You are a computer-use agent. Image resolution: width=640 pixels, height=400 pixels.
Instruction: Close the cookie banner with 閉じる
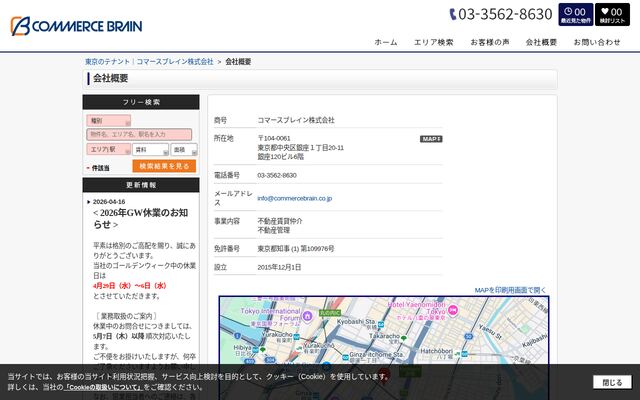pos(612,382)
